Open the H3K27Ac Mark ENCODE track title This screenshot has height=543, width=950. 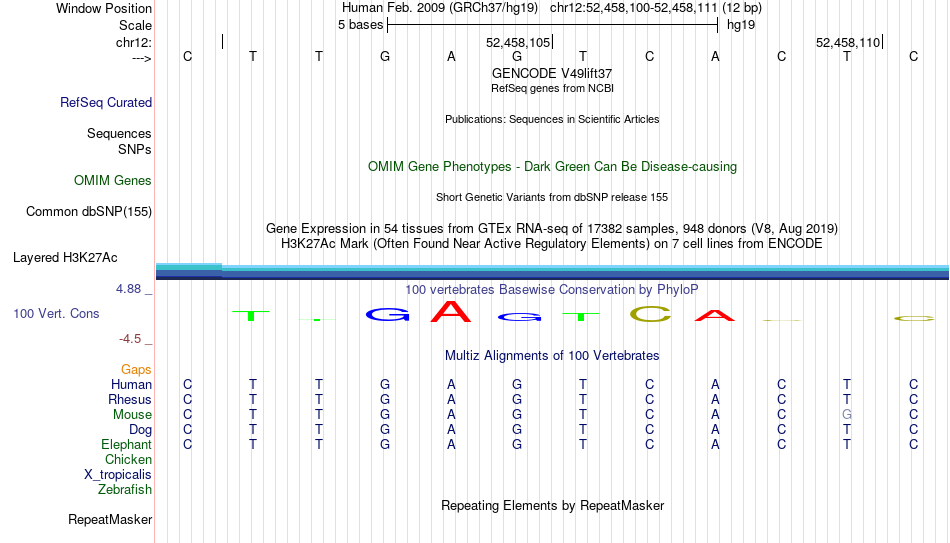point(552,244)
